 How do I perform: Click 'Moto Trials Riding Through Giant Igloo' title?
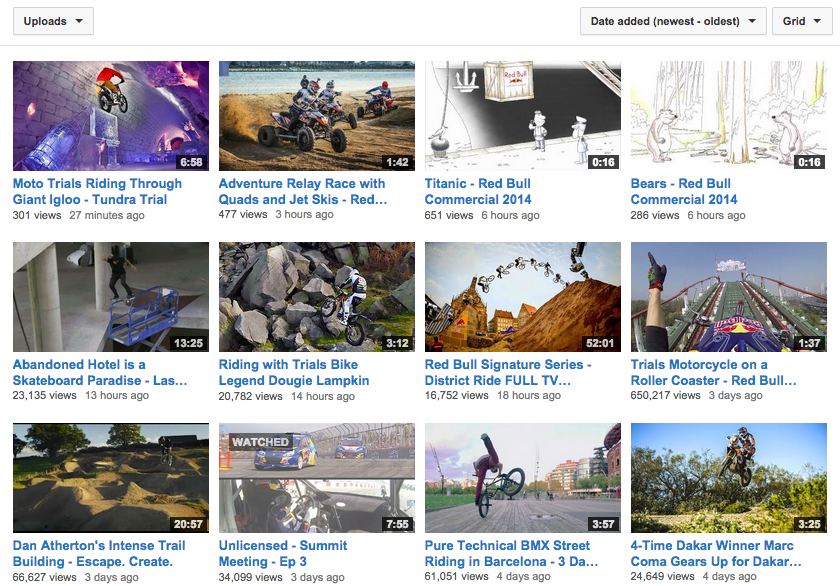click(98, 191)
